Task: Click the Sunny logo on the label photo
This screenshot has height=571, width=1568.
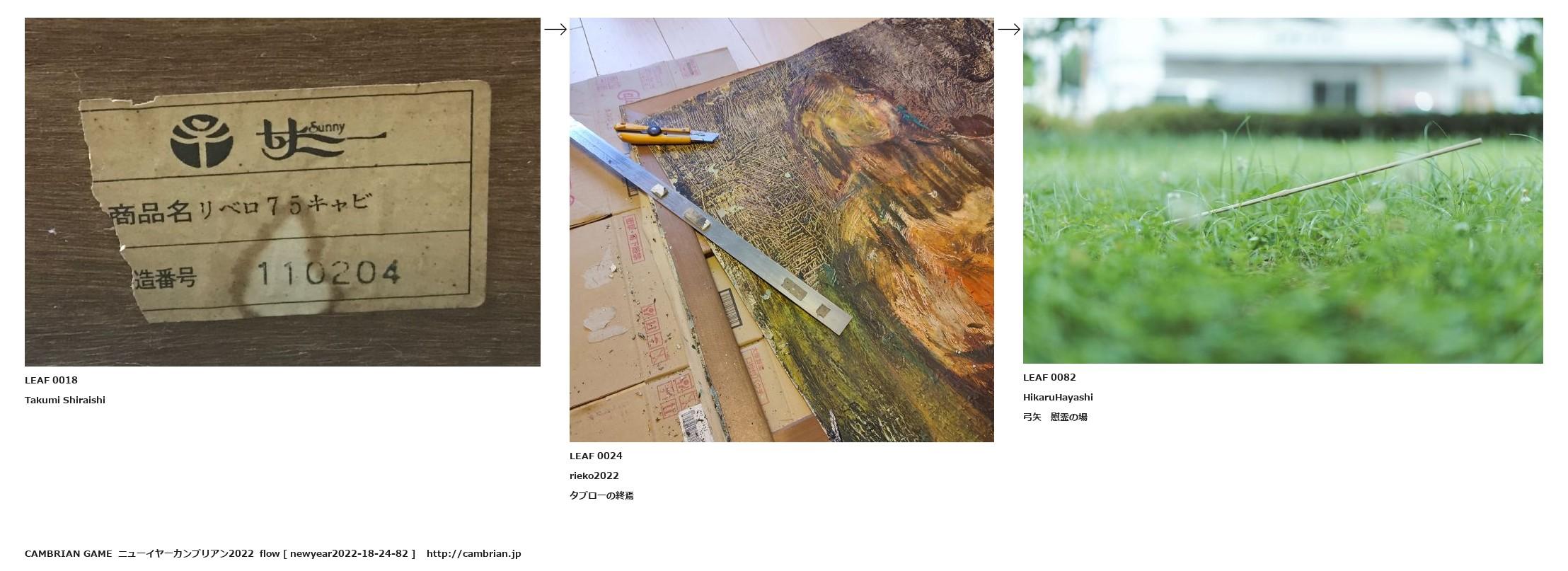Action: tap(277, 140)
